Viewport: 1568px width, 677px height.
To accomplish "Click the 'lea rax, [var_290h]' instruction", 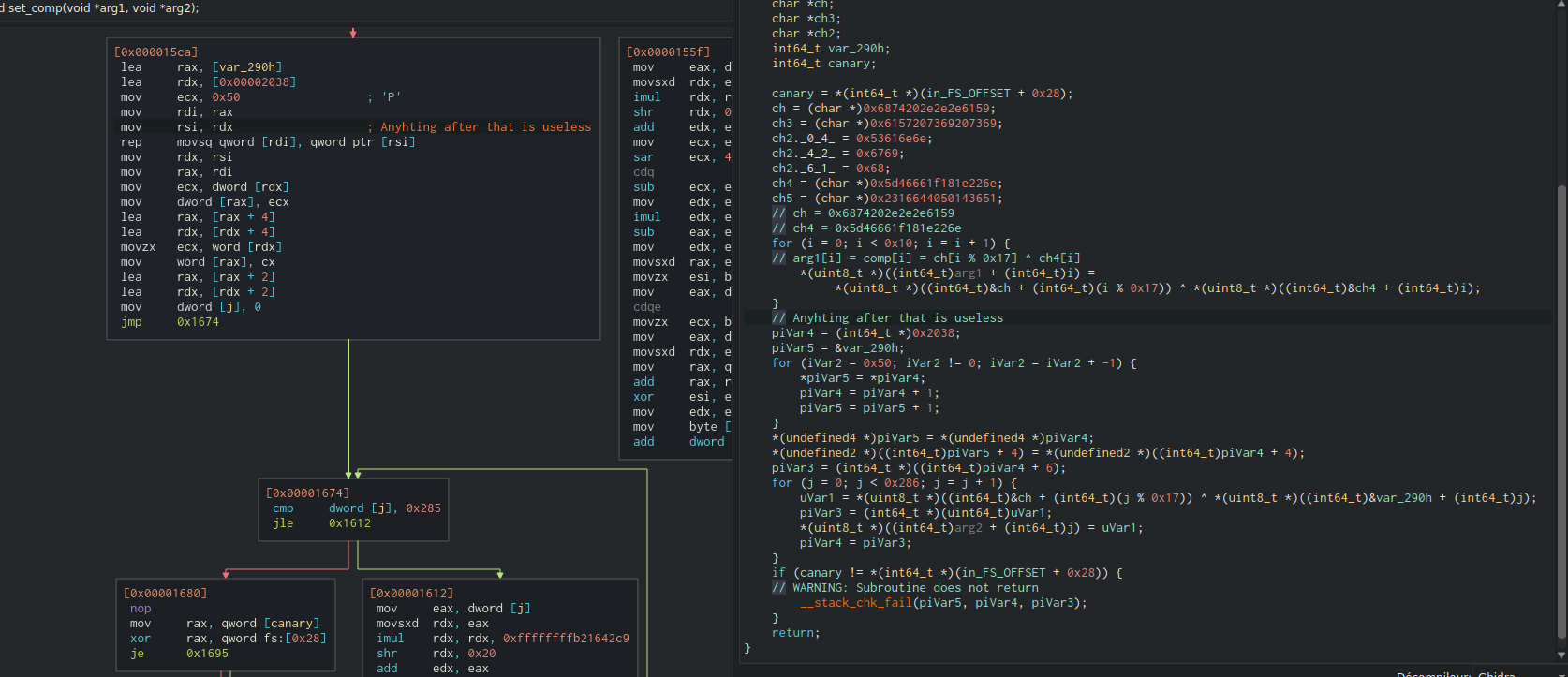I will click(201, 67).
